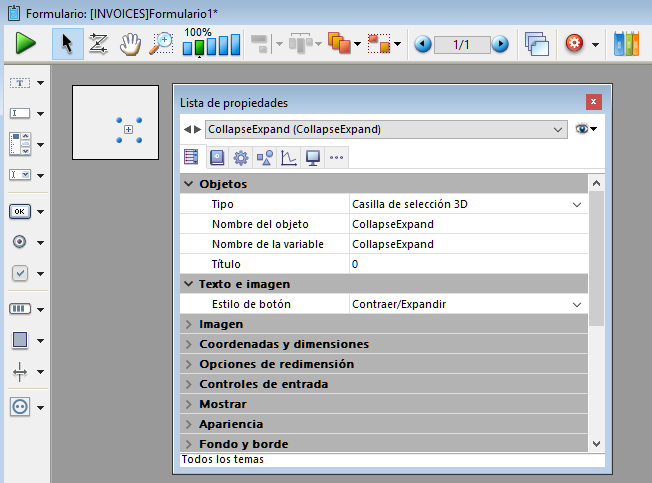Image resolution: width=652 pixels, height=483 pixels.
Task: Select the static text object tool
Action: pos(20,83)
